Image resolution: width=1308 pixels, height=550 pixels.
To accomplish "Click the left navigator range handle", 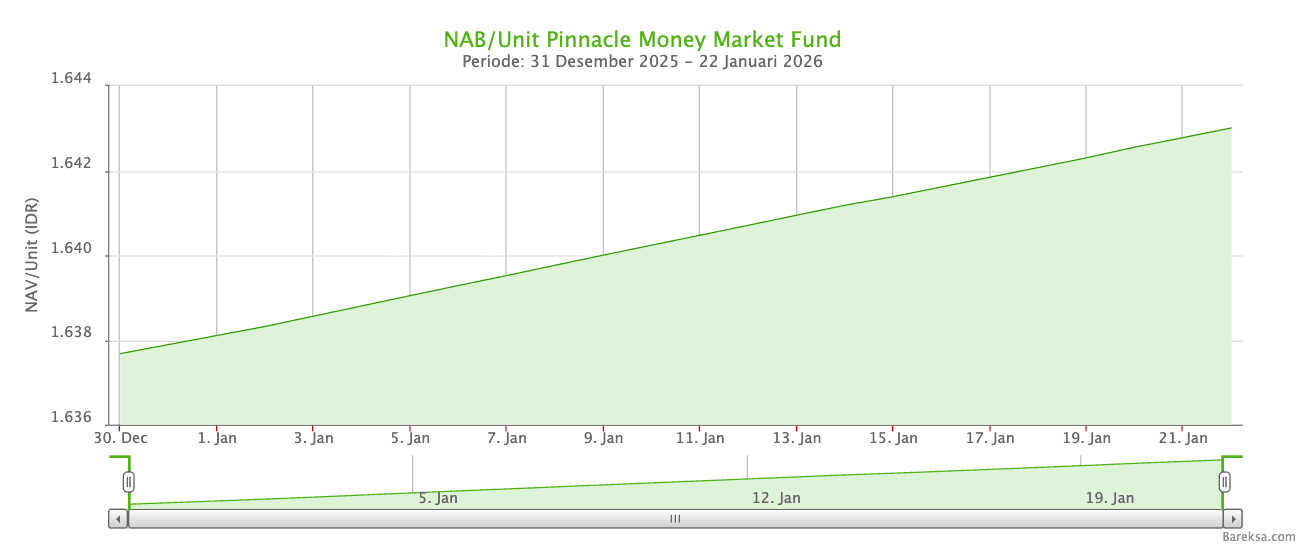I will click(128, 482).
